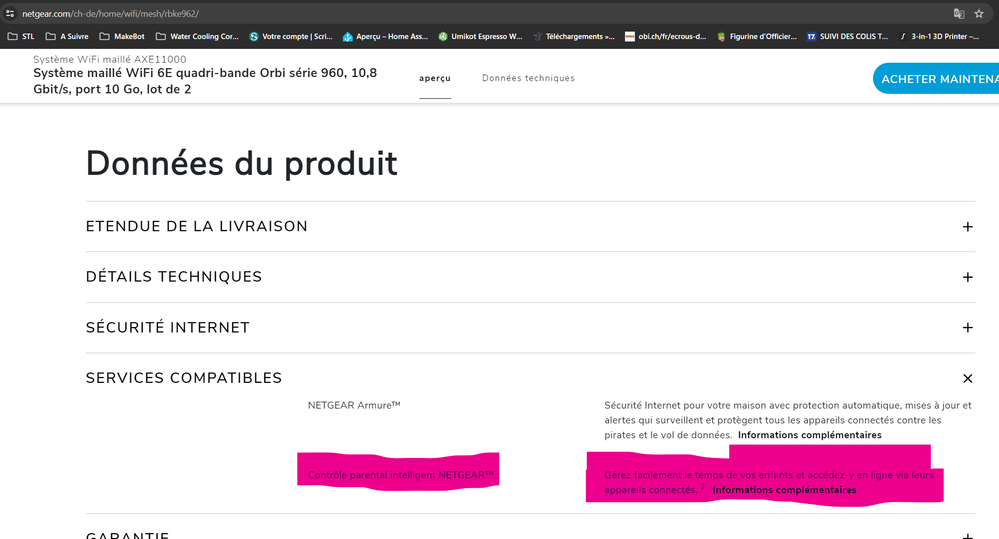Expand ETENDUE DE LA LIVRAISON plus icon
The image size is (999, 539).
967,227
